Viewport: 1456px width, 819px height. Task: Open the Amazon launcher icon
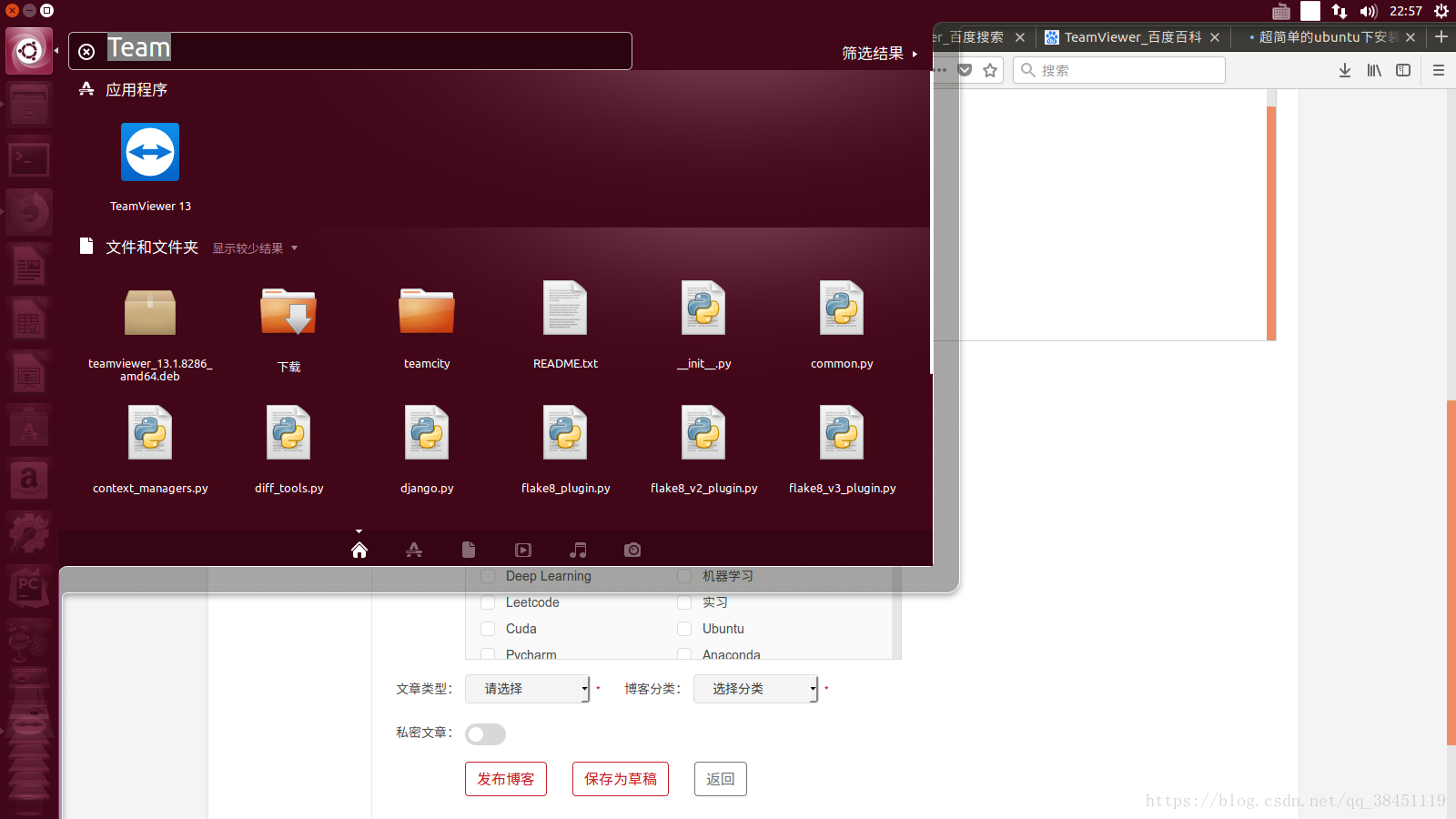tap(29, 480)
